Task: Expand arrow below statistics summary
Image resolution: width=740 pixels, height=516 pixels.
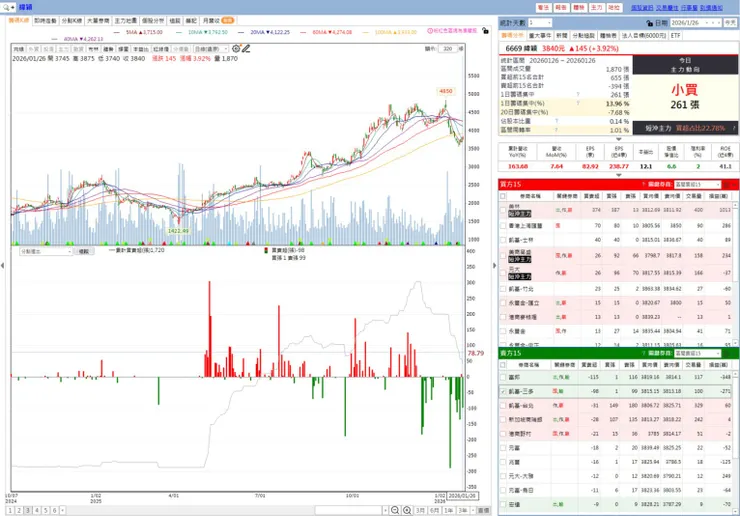Action: (619, 139)
